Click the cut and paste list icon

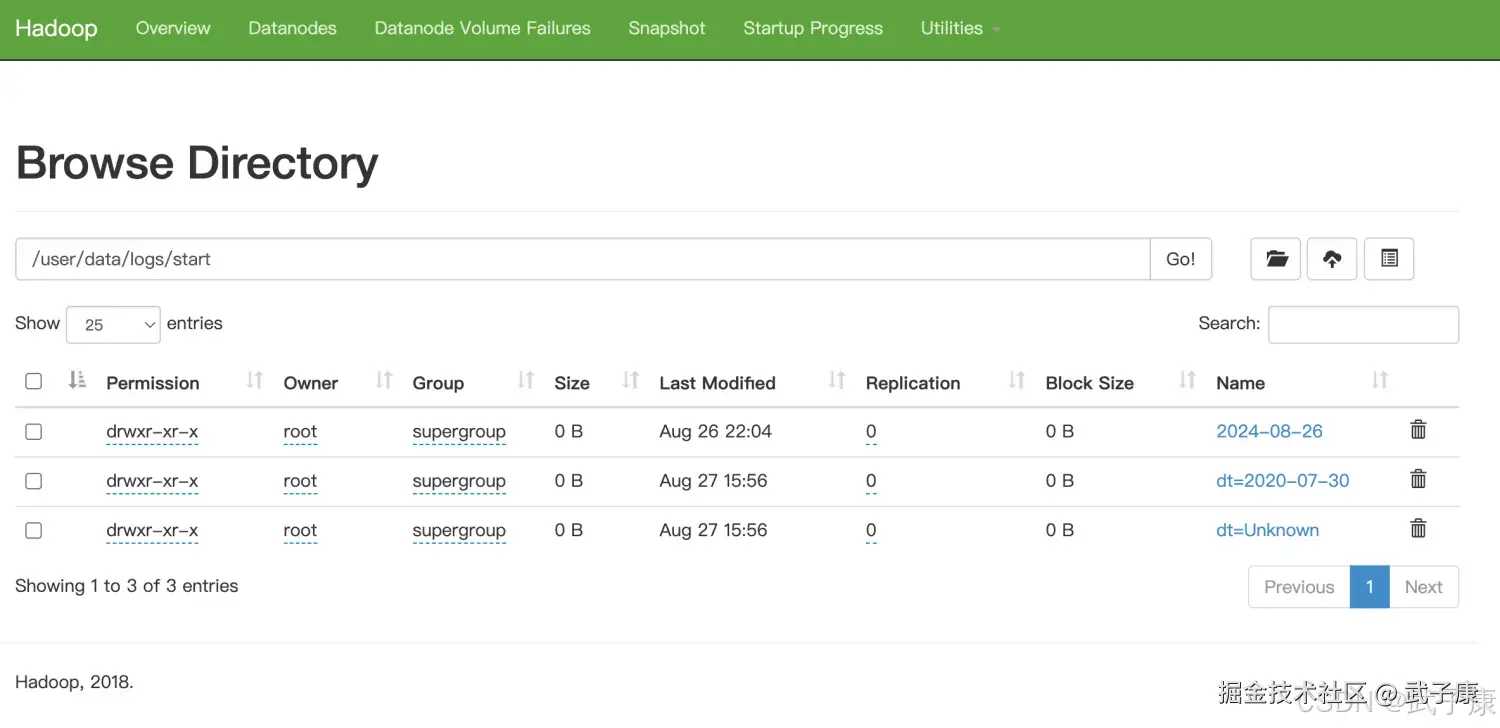1389,259
